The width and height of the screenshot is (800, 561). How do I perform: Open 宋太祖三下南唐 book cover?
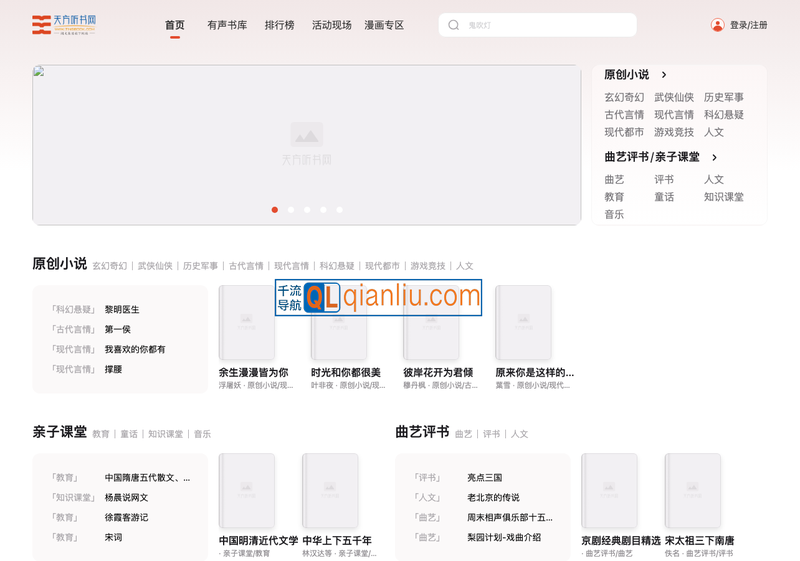[x=692, y=491]
